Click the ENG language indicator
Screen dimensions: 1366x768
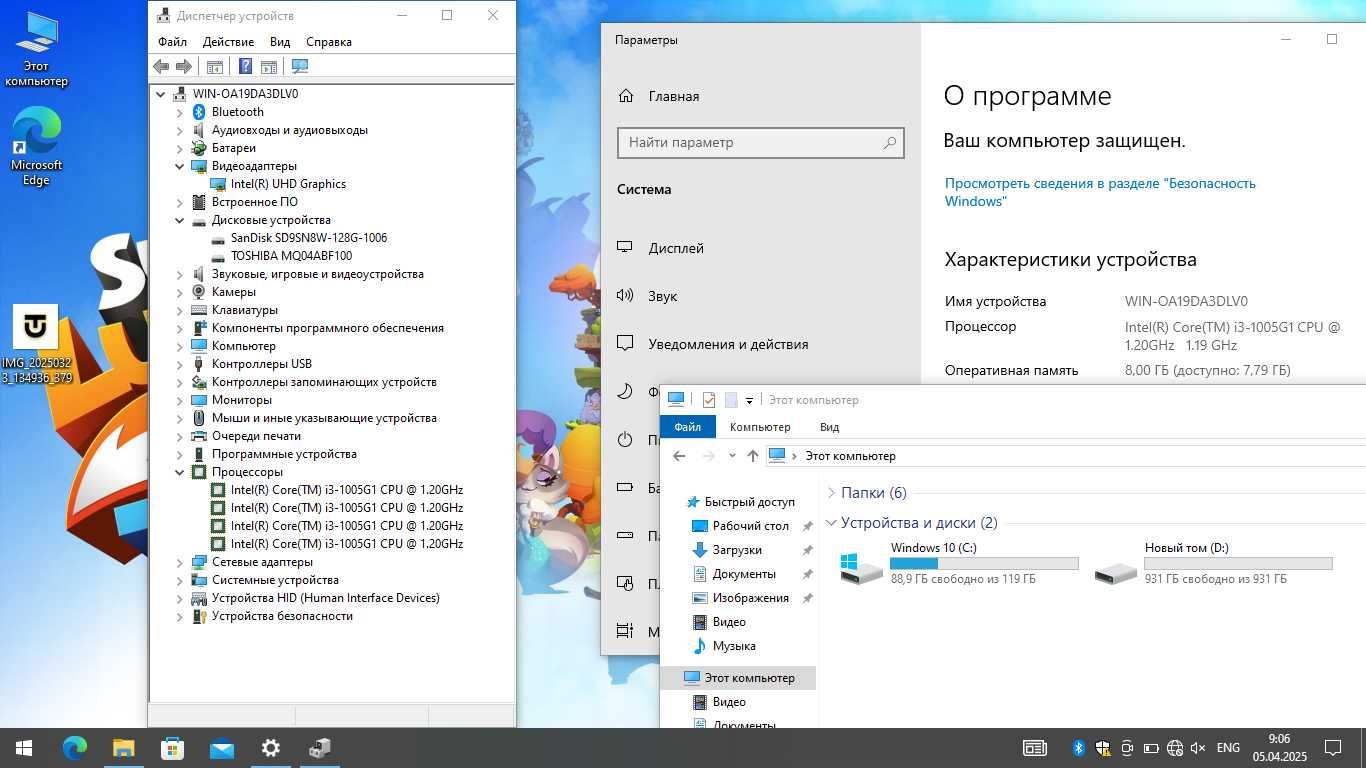click(1228, 748)
